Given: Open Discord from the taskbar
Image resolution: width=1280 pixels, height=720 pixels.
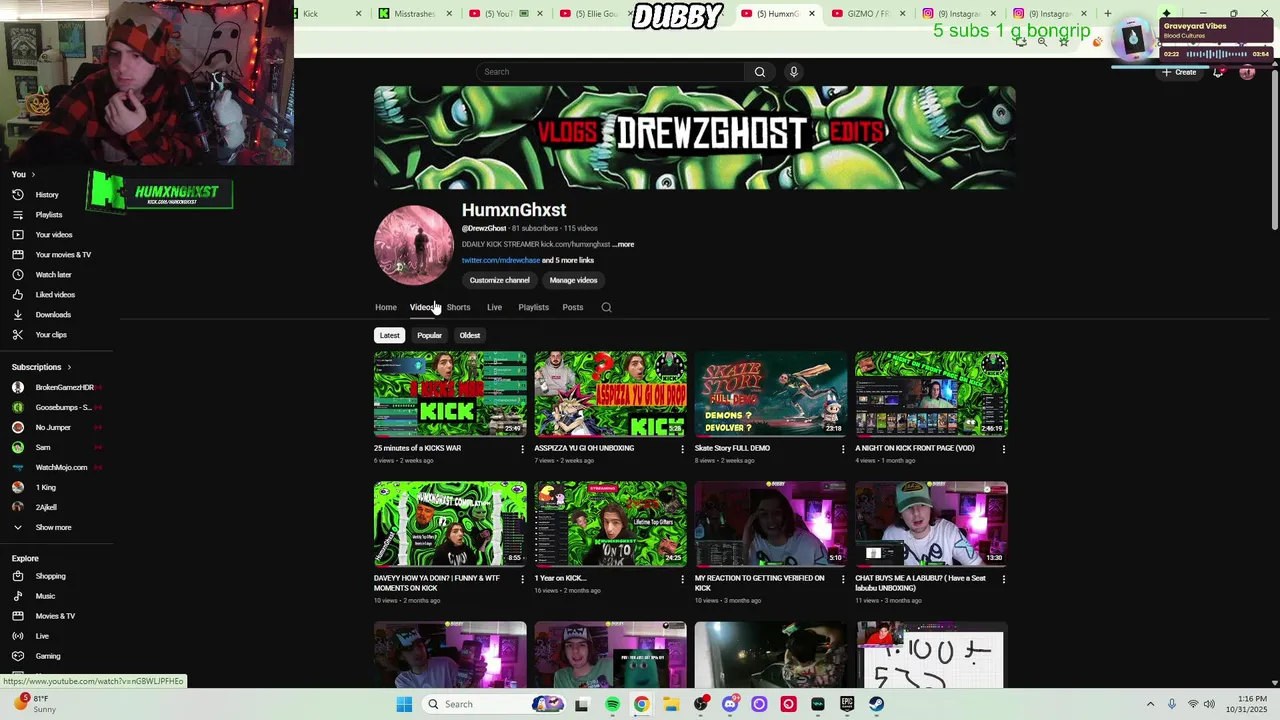Looking at the screenshot, I should [x=730, y=704].
